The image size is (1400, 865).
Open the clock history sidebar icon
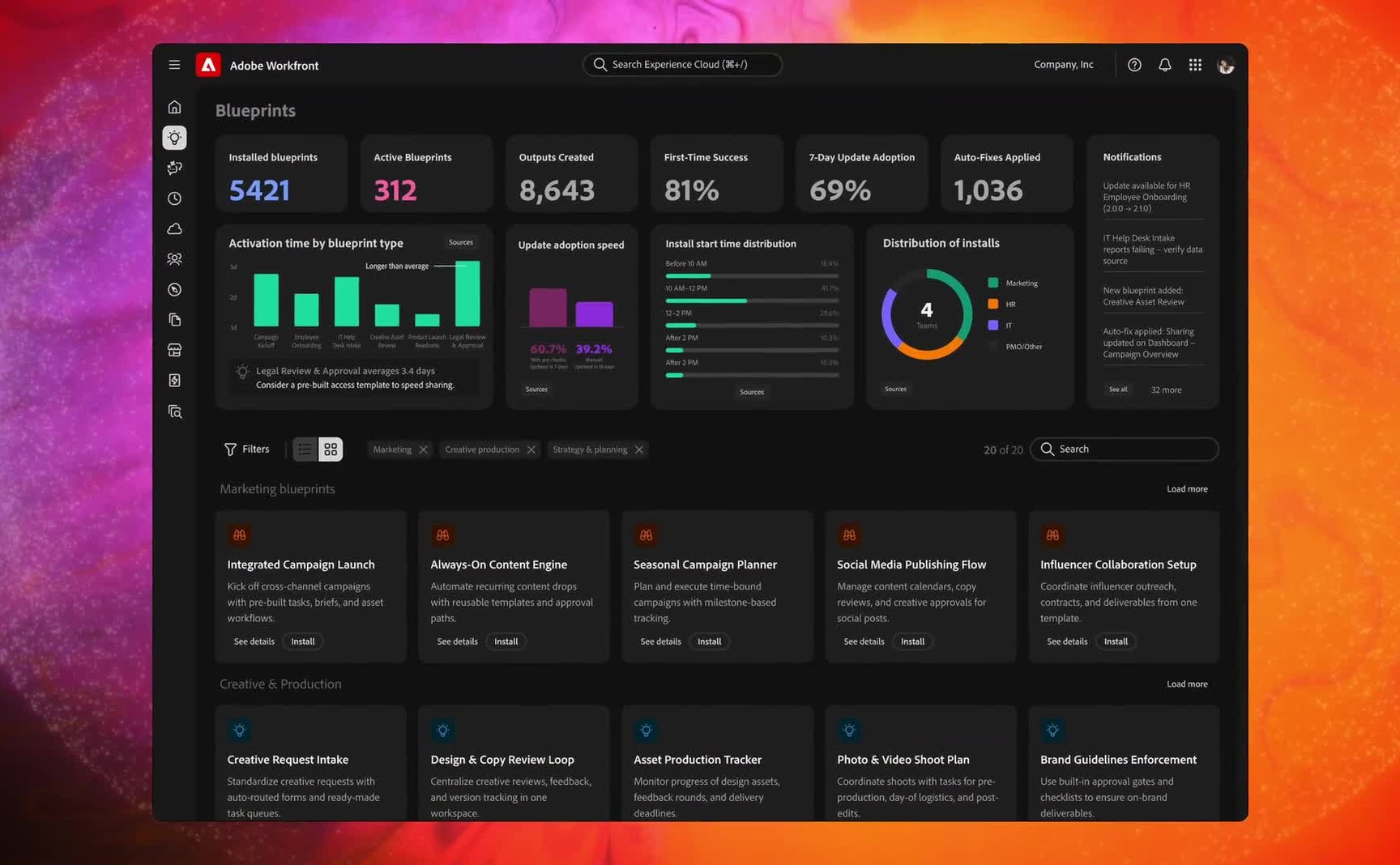[174, 198]
